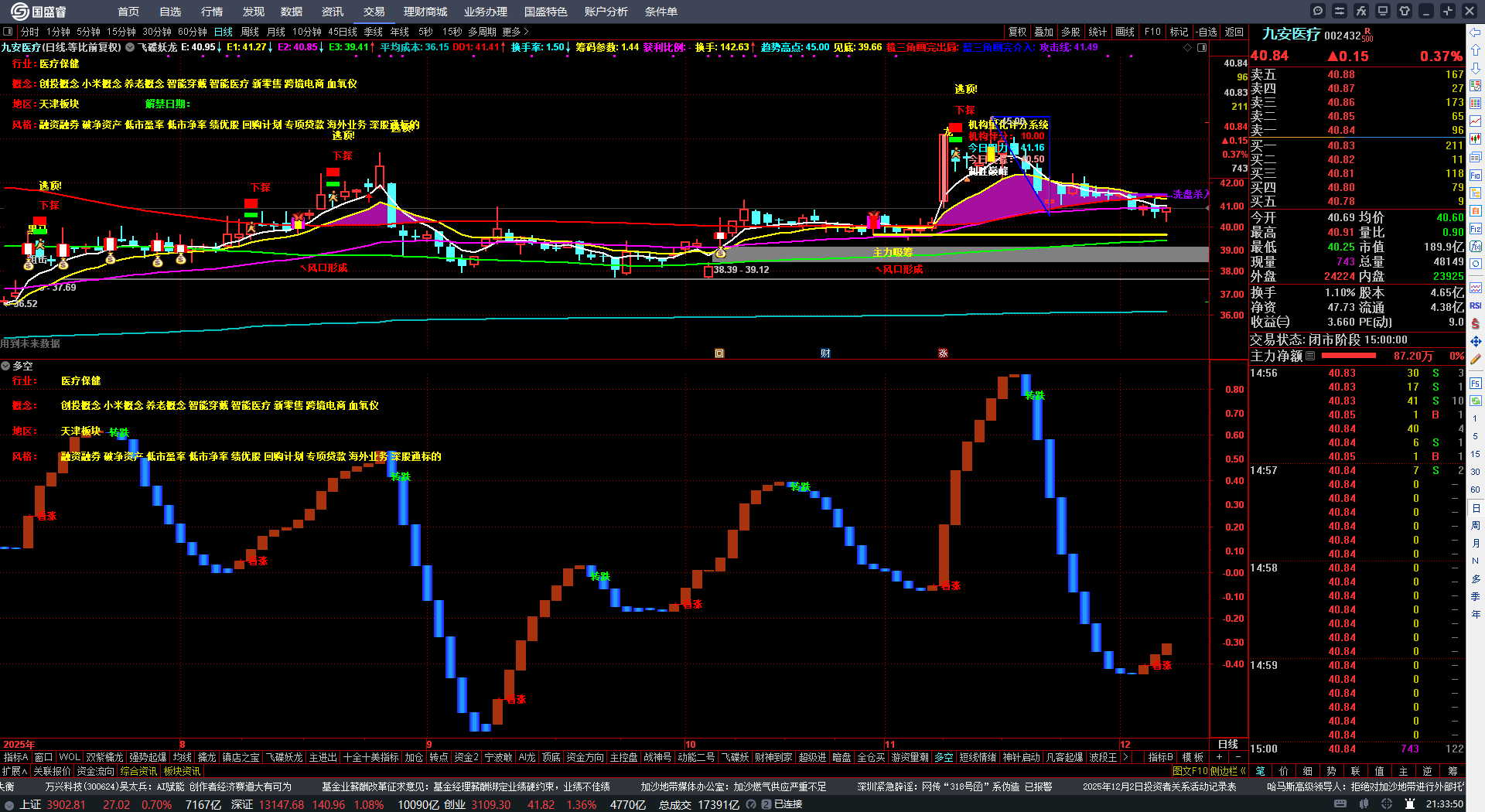Show more indicator tabs with right arrow

tap(1125, 757)
